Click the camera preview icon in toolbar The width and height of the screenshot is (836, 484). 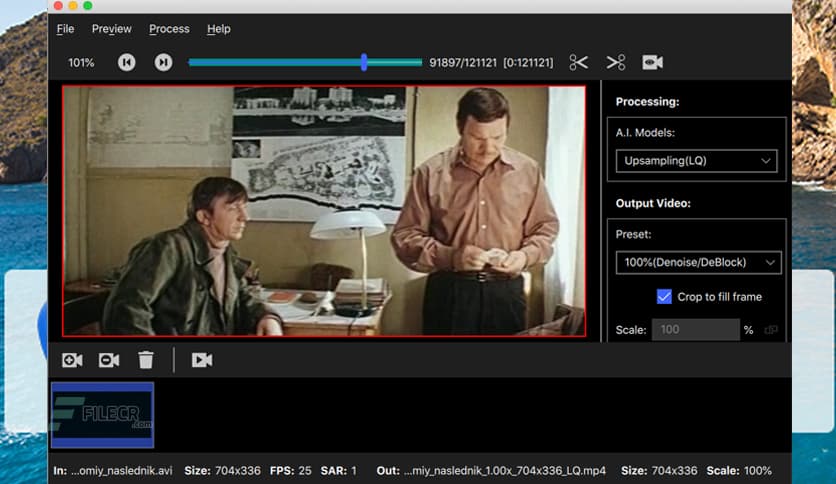pyautogui.click(x=653, y=62)
